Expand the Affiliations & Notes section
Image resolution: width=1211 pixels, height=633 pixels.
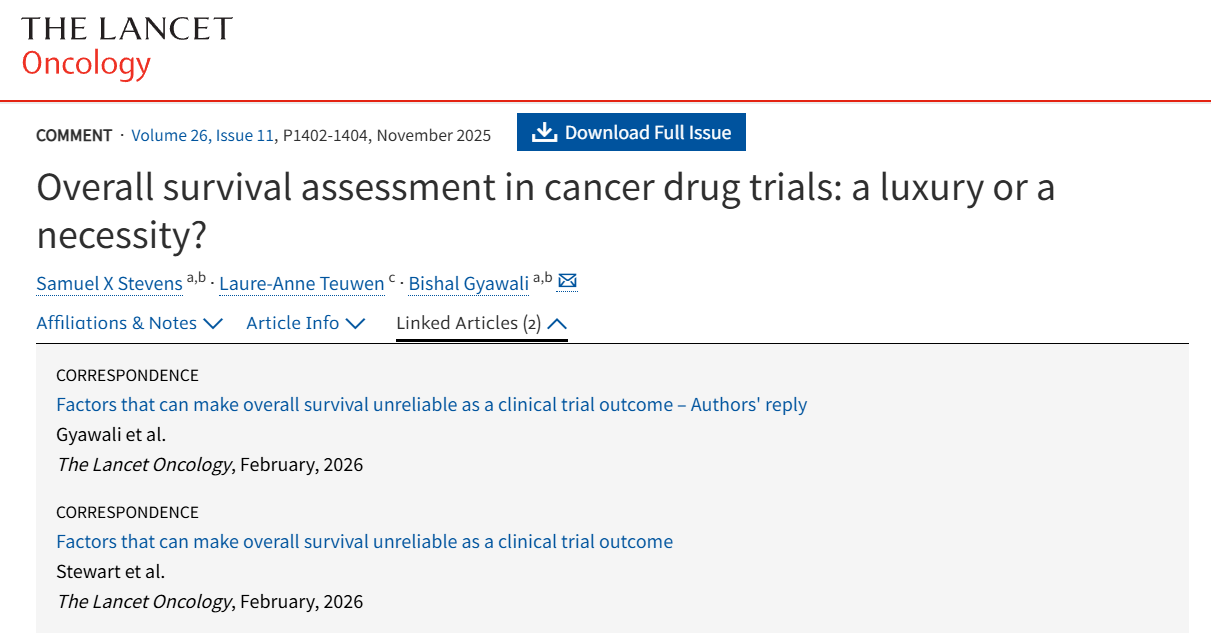pos(129,323)
